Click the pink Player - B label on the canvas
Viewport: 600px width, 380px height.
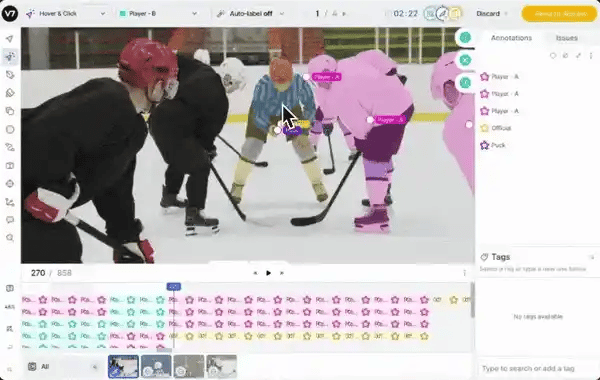coord(390,120)
